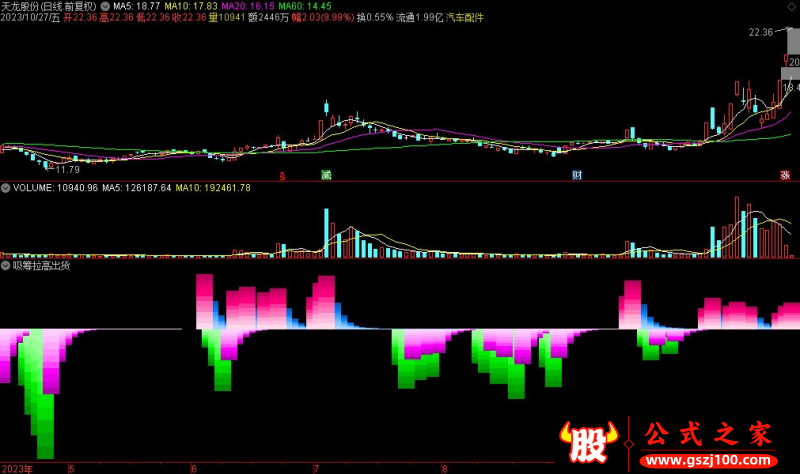Jump to month 7 on time axis
This screenshot has width=800, height=474.
[316, 469]
